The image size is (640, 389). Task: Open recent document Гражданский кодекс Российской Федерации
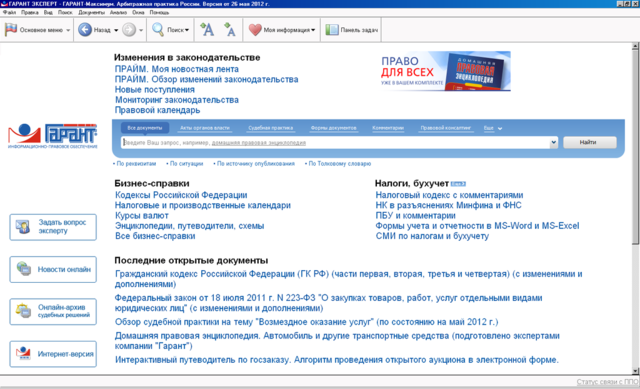(x=349, y=279)
